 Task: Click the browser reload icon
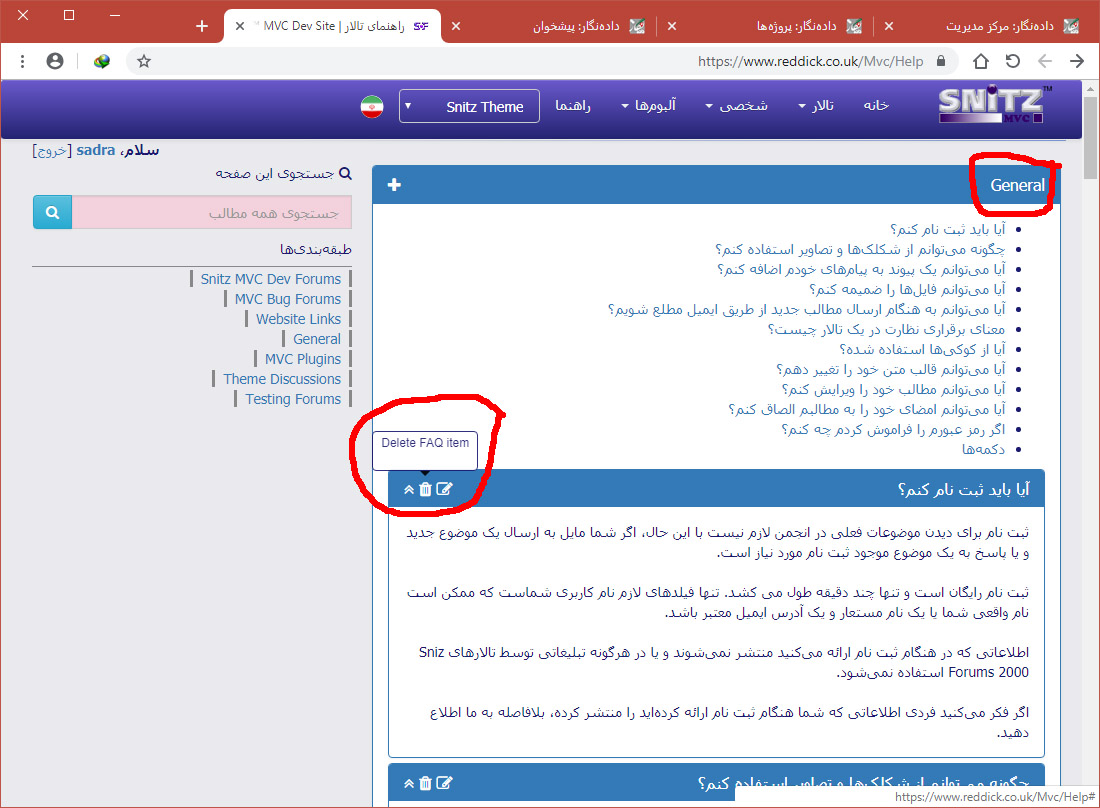tap(1012, 61)
